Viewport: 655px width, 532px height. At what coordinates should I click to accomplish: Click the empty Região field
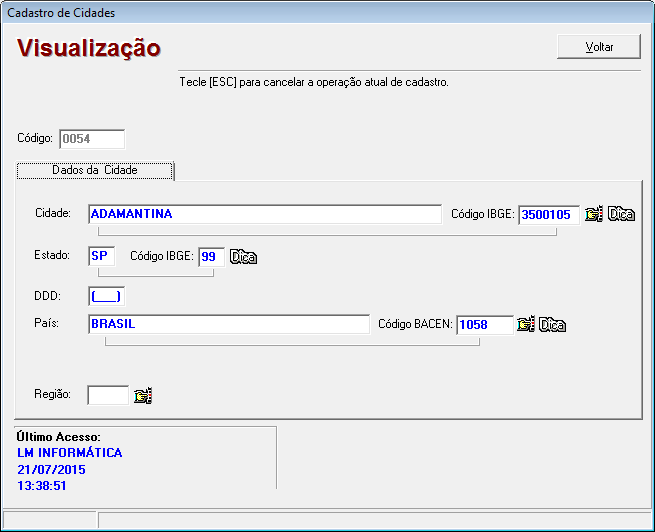click(108, 395)
